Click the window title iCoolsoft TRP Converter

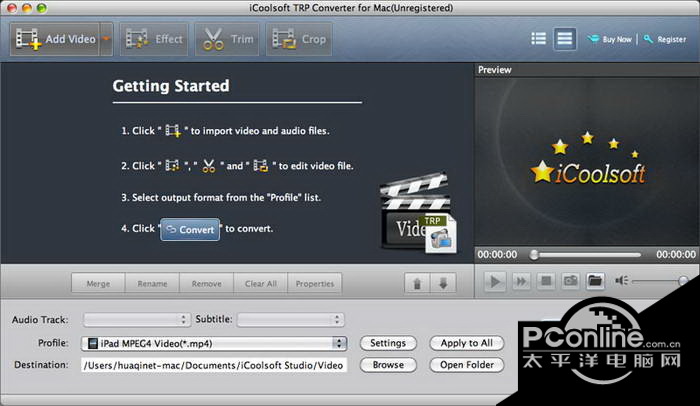pos(351,8)
